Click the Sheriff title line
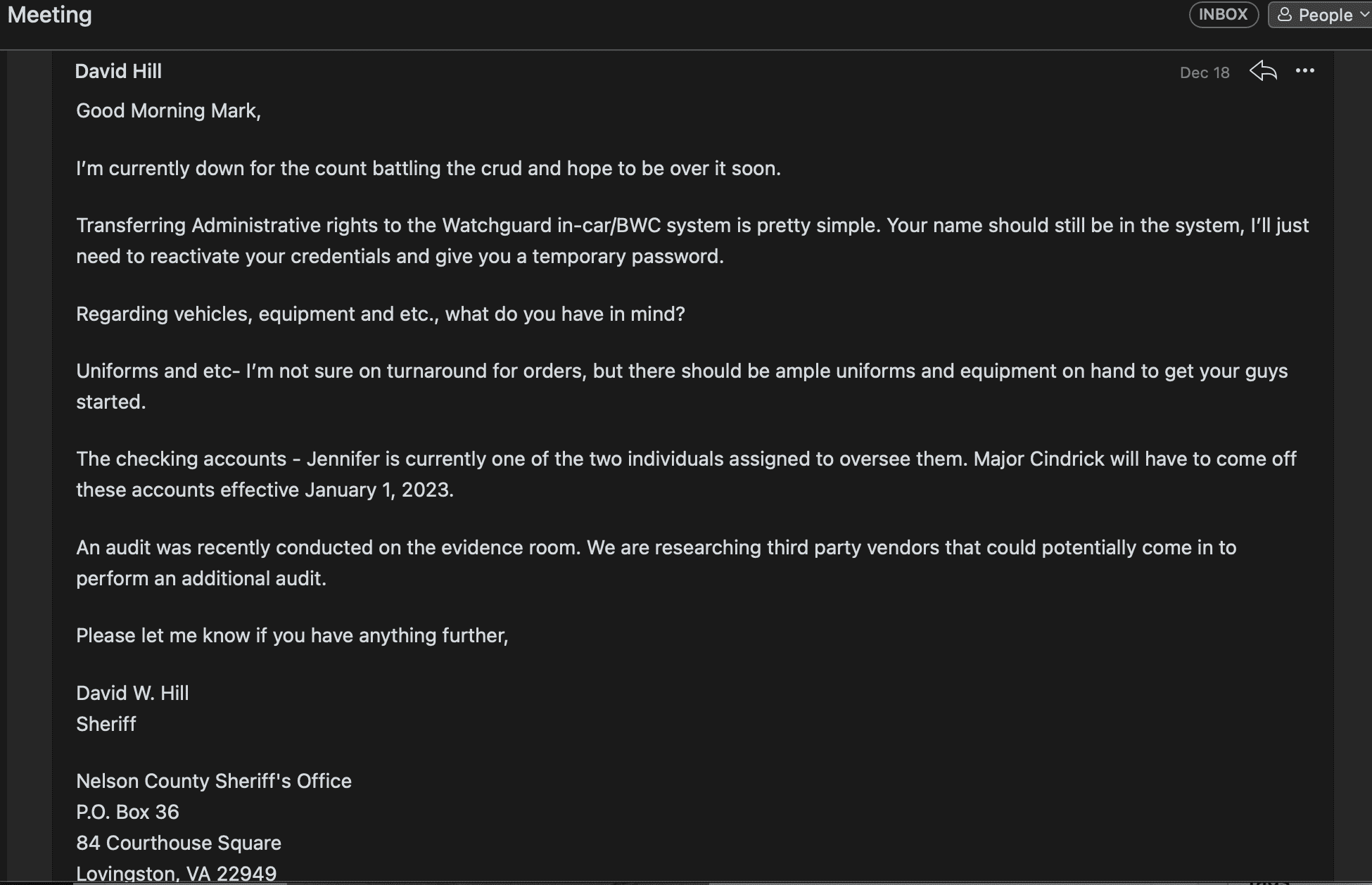 pyautogui.click(x=106, y=724)
